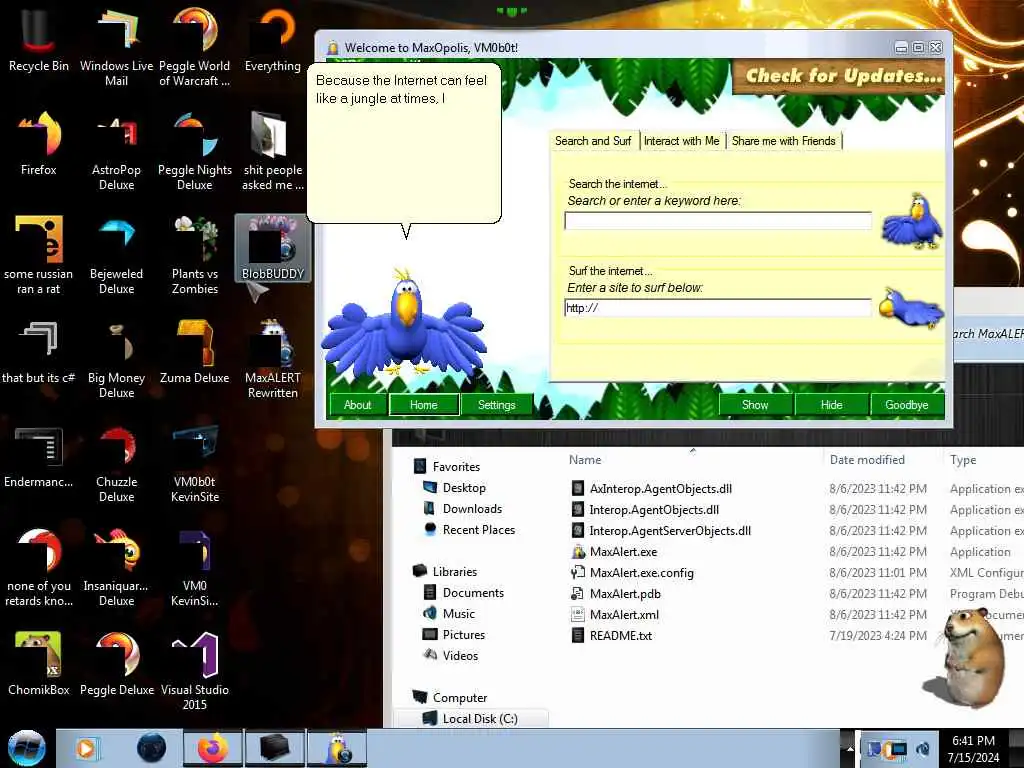Open Peggle World of Warcraft desktop icon
The image size is (1024, 768).
pos(195,47)
